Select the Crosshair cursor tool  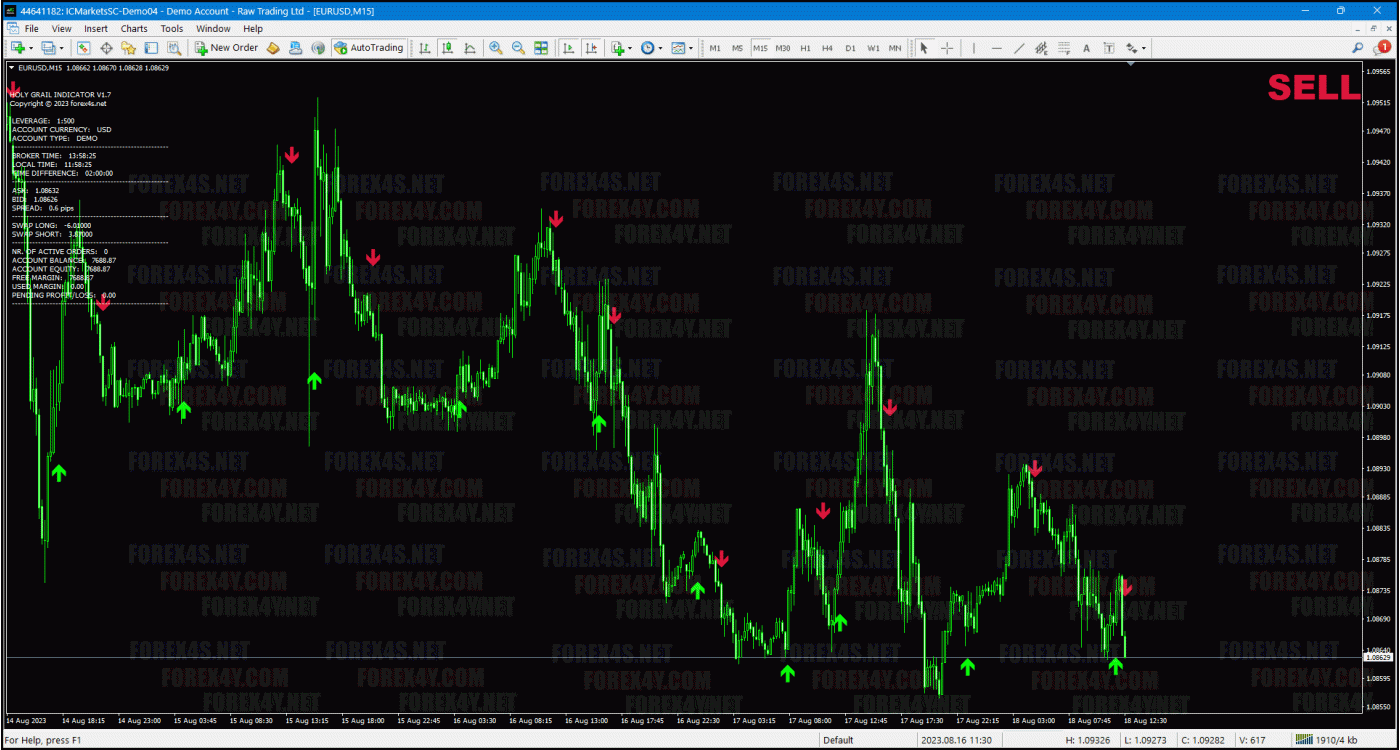[946, 48]
